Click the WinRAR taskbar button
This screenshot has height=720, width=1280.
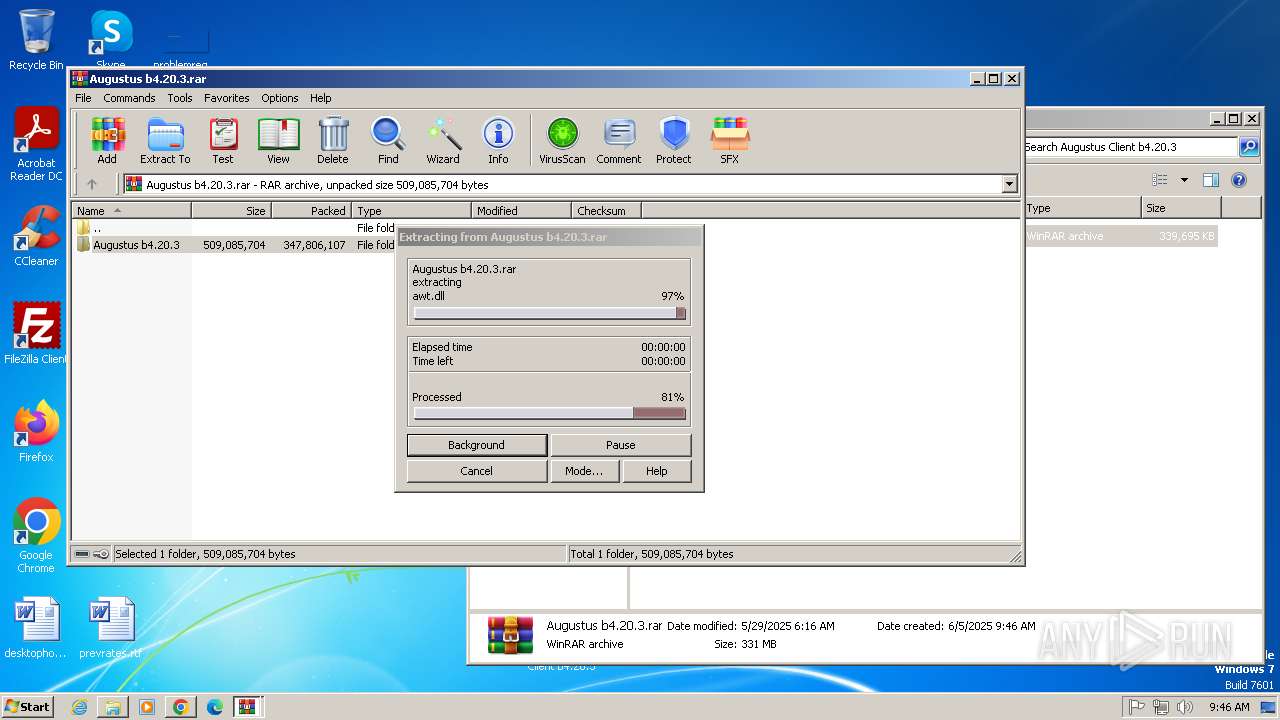click(x=247, y=707)
